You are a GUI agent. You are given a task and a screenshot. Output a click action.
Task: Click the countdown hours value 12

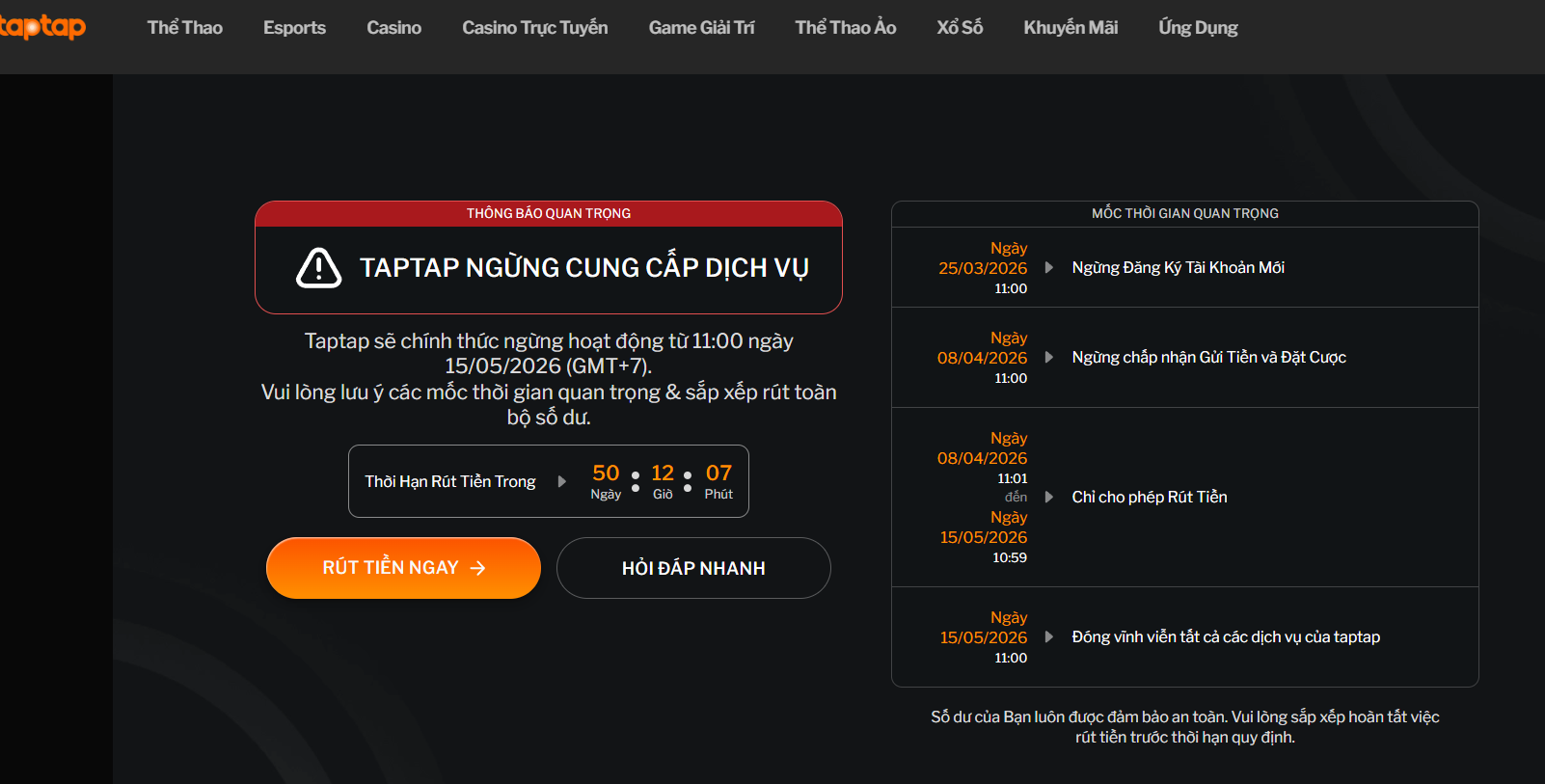pos(663,473)
